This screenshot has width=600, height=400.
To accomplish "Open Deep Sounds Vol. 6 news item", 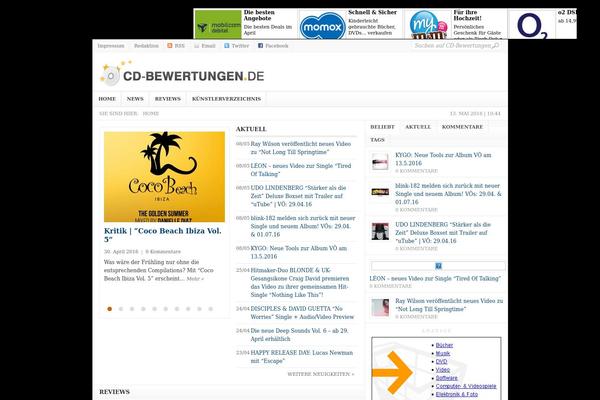I will click(x=299, y=335).
